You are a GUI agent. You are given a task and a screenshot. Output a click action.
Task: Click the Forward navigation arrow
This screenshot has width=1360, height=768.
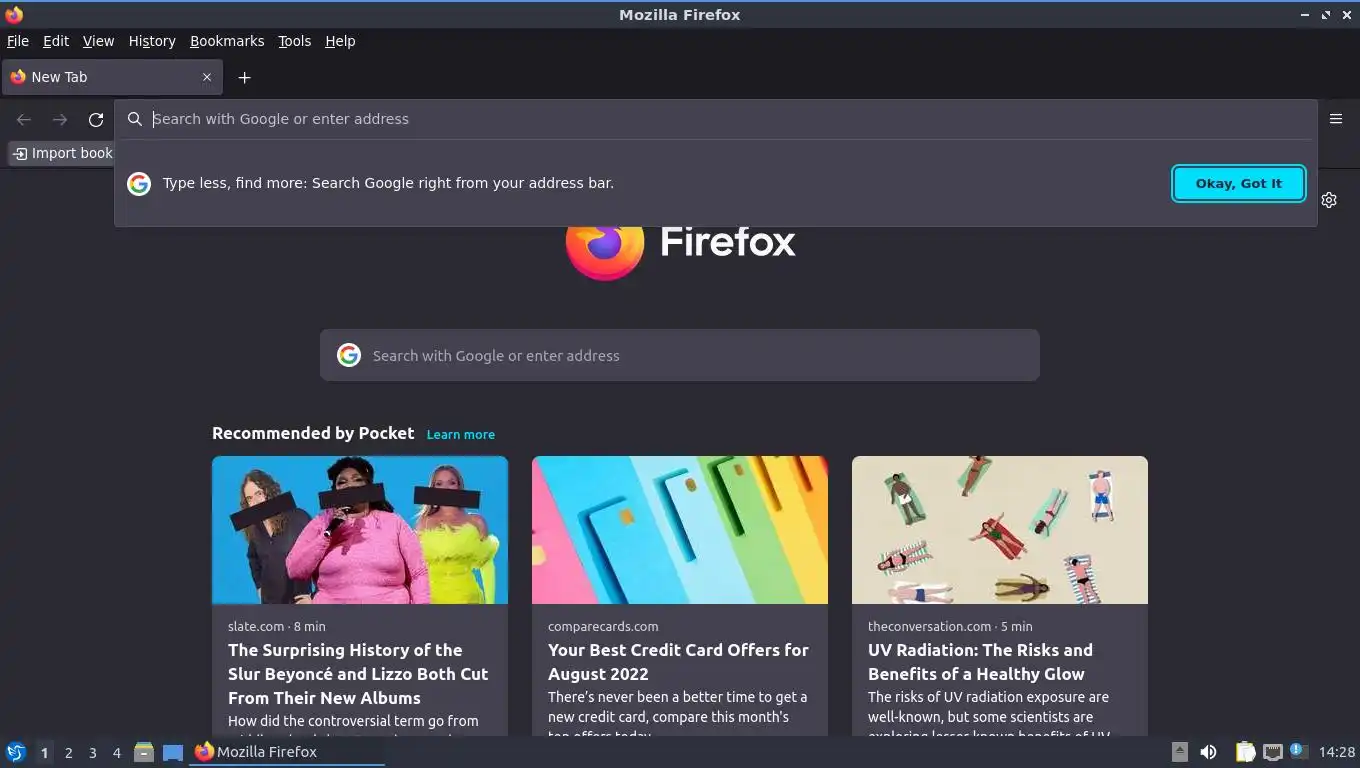[60, 120]
